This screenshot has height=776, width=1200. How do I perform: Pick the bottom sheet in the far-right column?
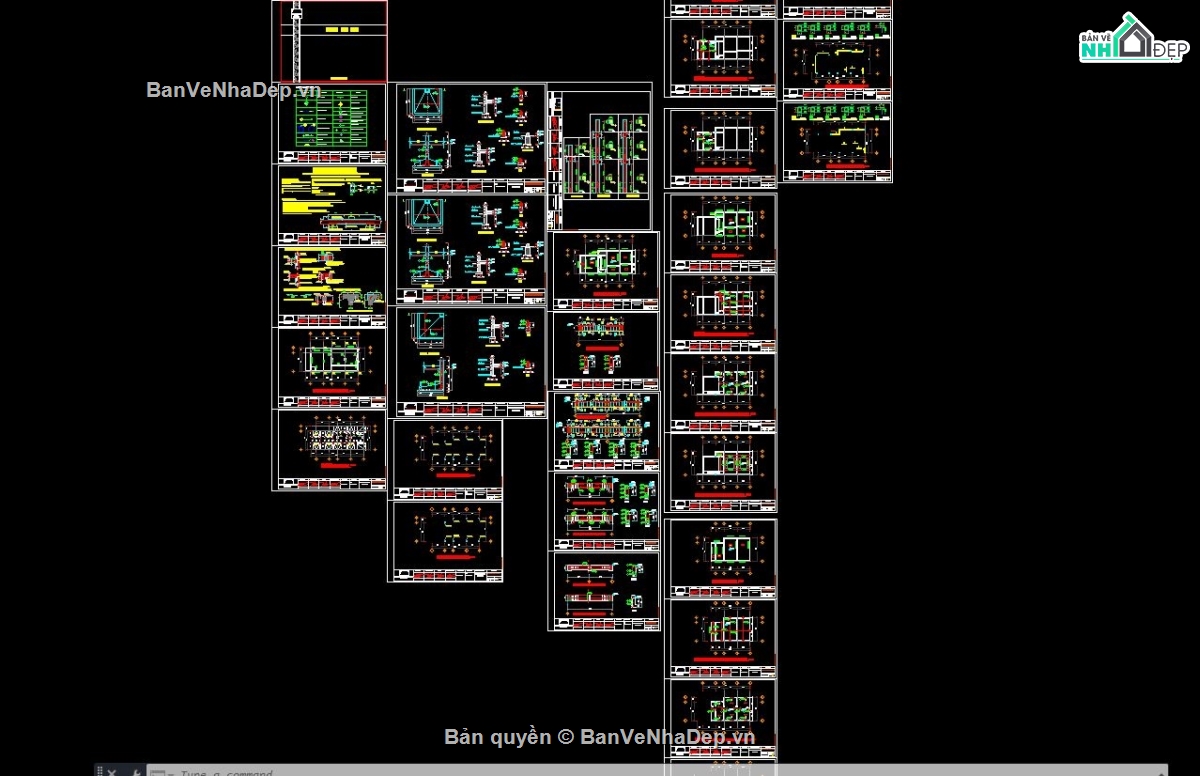(x=836, y=142)
